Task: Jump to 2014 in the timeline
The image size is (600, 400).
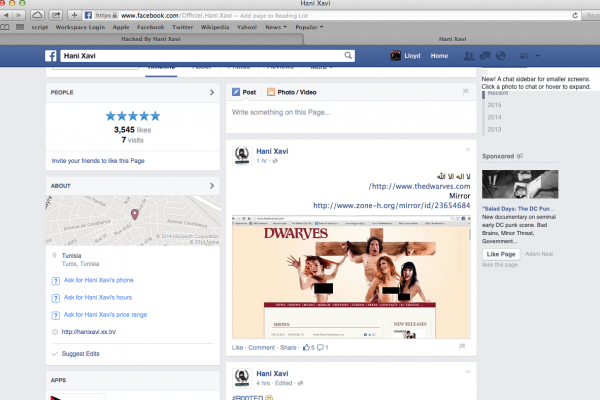Action: click(x=494, y=117)
